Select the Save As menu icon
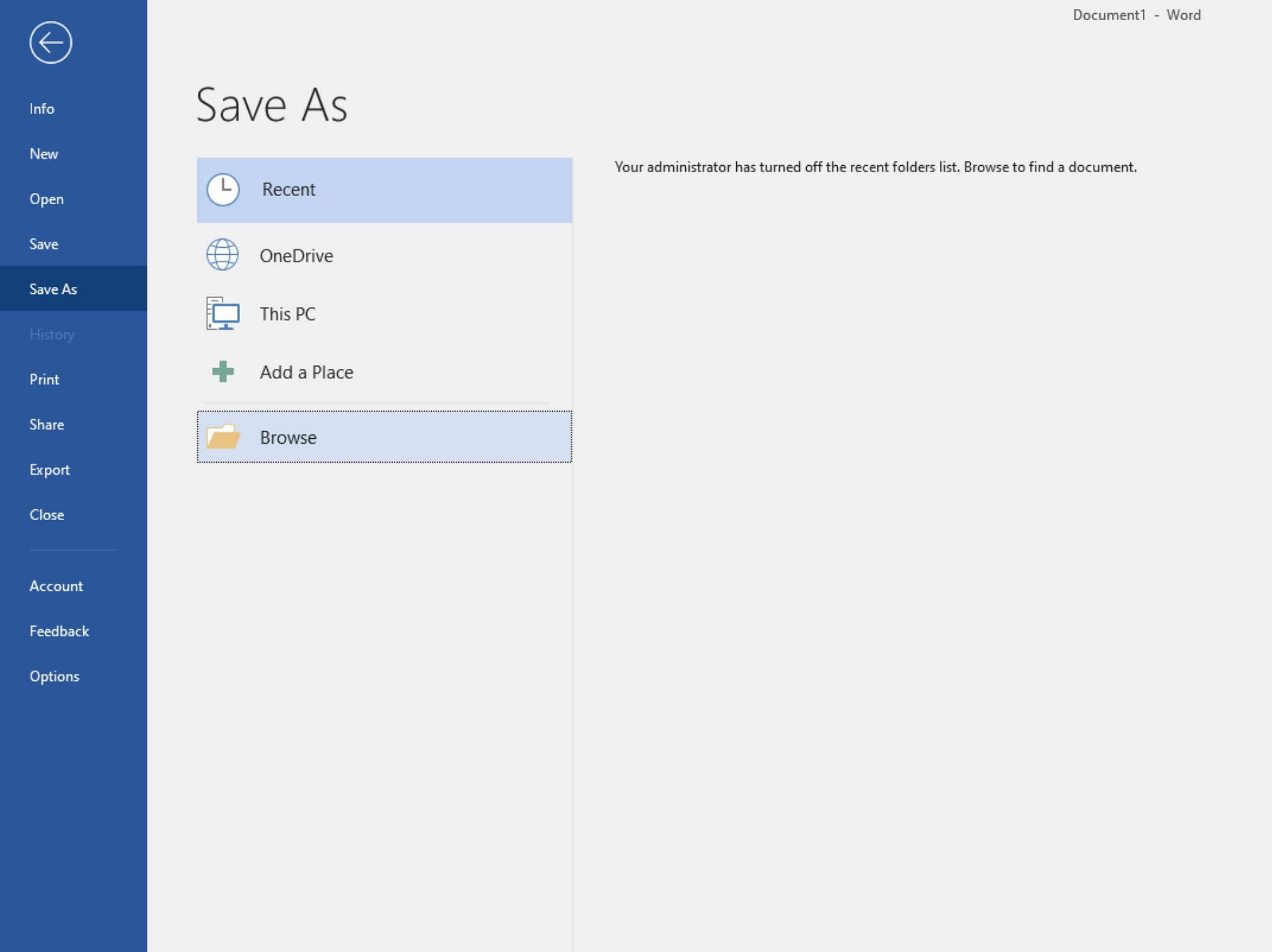 coord(54,288)
